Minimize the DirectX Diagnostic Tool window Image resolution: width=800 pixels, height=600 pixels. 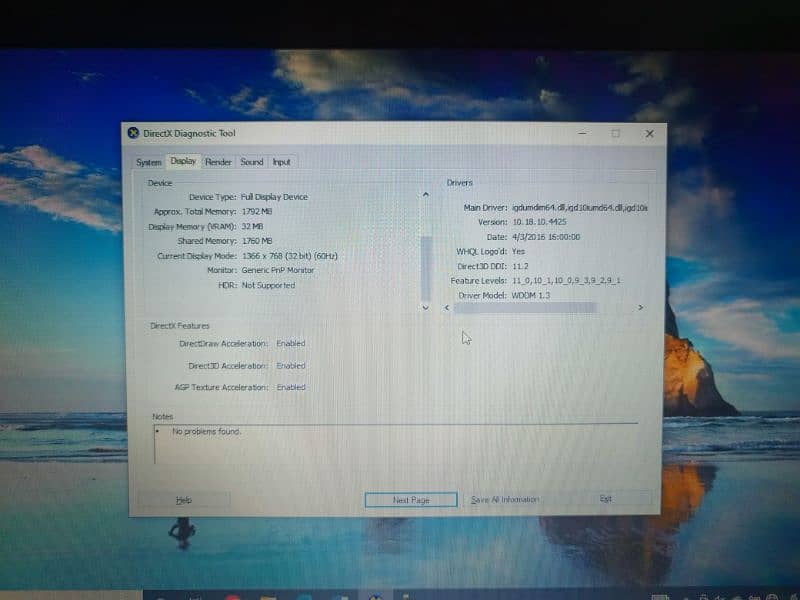tap(583, 133)
